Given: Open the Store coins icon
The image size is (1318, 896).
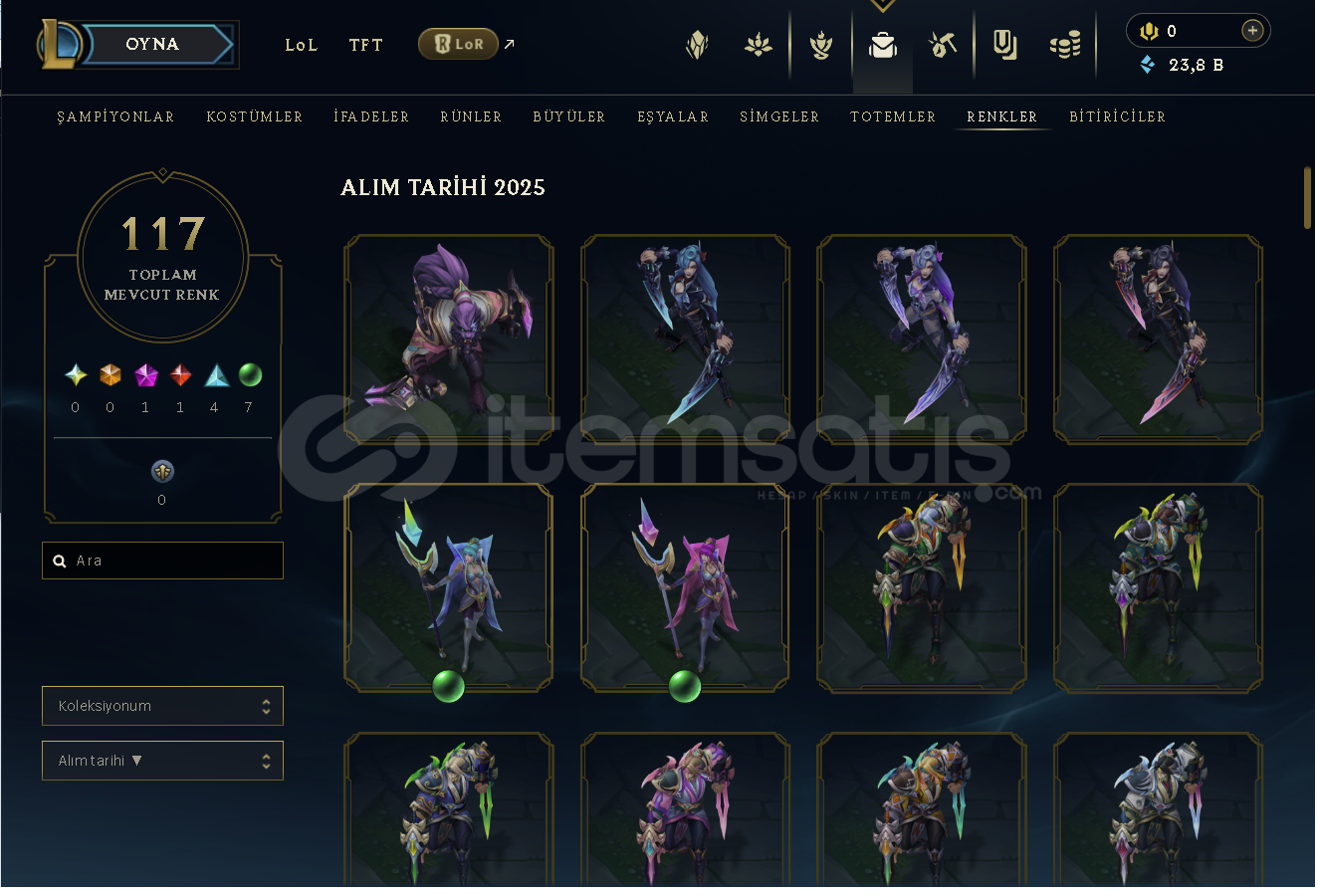Looking at the screenshot, I should click(1065, 45).
